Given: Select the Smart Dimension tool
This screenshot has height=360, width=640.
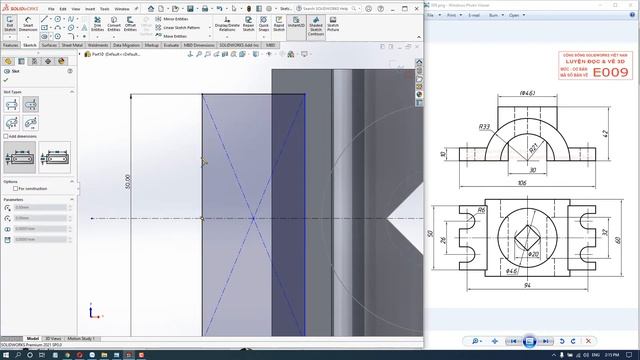Looking at the screenshot, I should (x=28, y=24).
